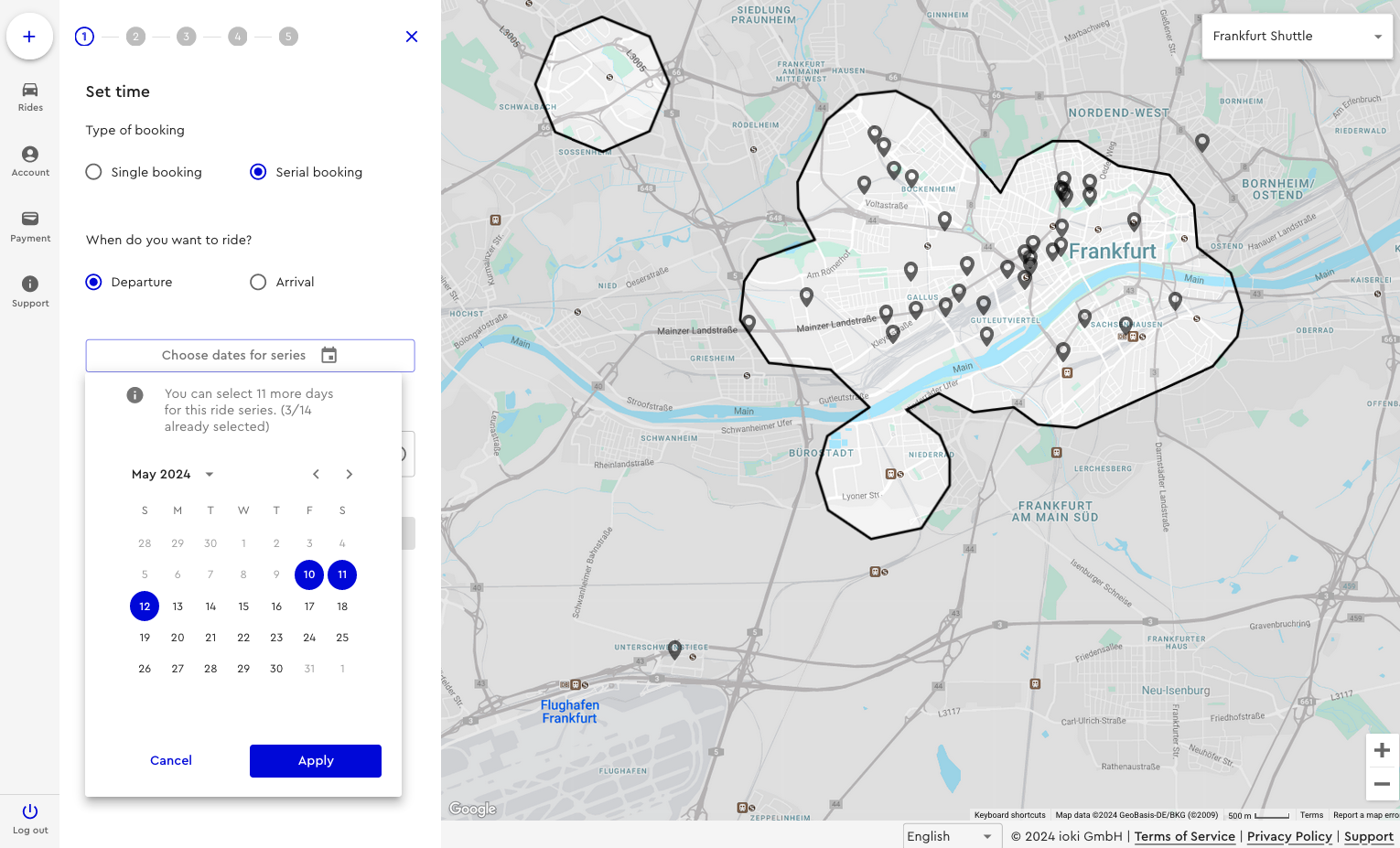Click Report a map error link
This screenshot has width=1400, height=848.
[1366, 815]
